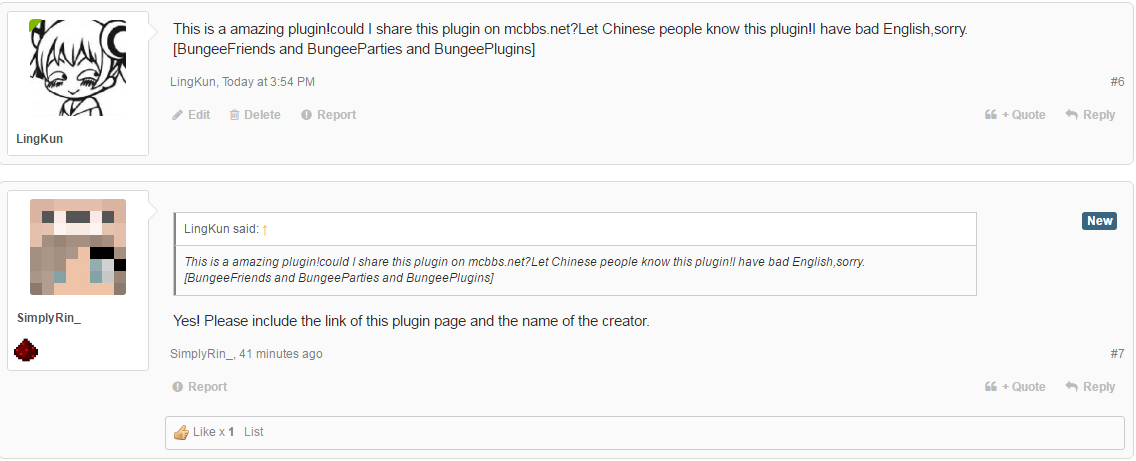Click the redstone badge under SimplyRin_
This screenshot has width=1136, height=461.
25,350
